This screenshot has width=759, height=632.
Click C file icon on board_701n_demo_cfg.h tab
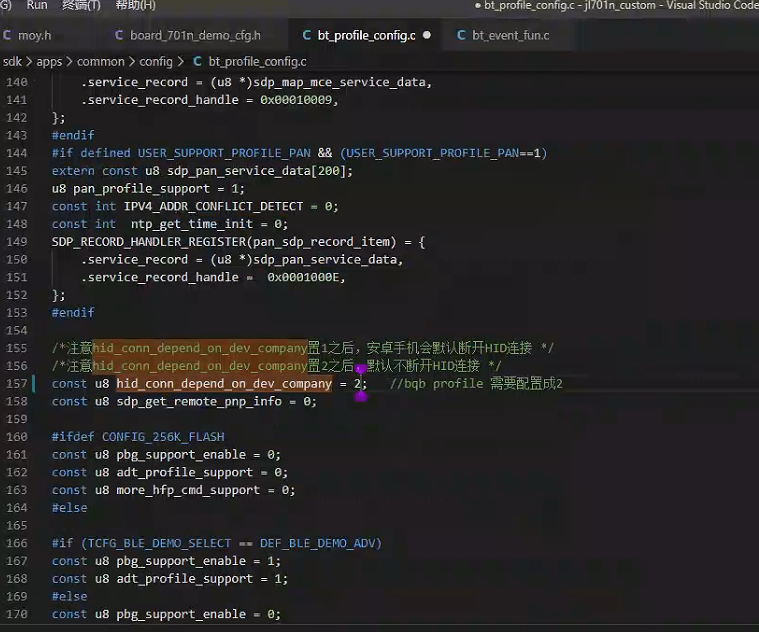(x=119, y=35)
